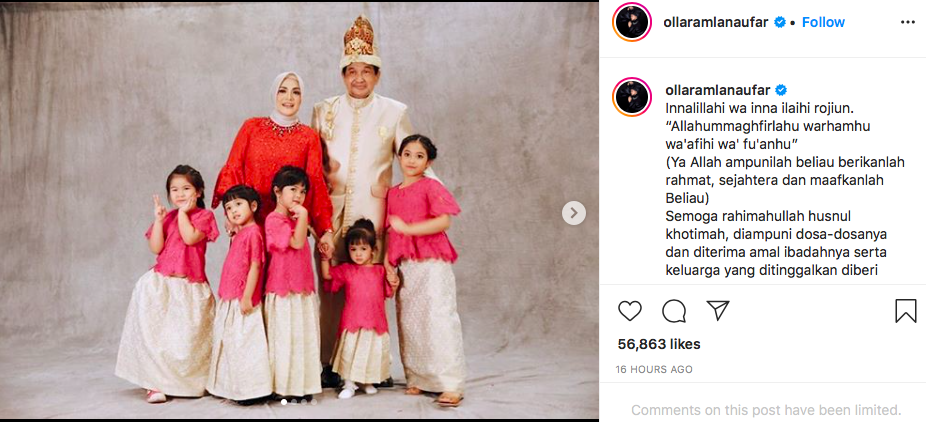Open the three-dot more options menu

(908, 22)
